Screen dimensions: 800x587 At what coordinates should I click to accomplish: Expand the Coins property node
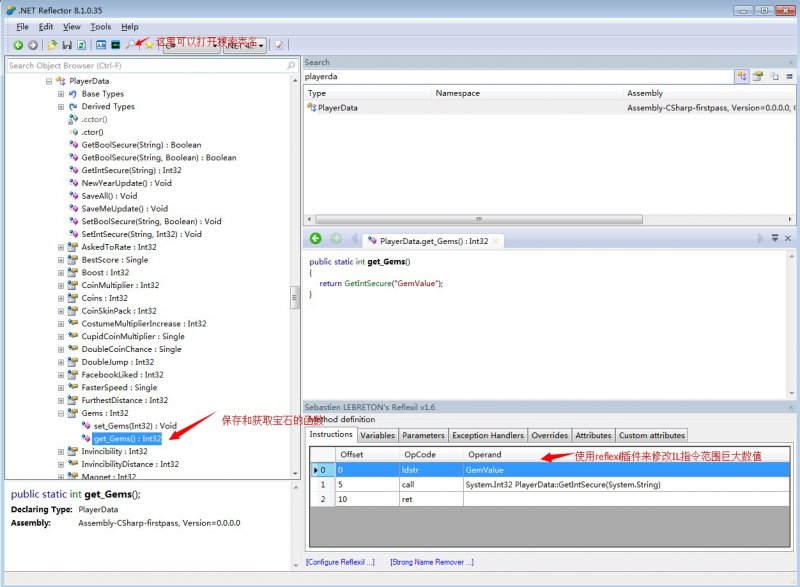(x=61, y=298)
